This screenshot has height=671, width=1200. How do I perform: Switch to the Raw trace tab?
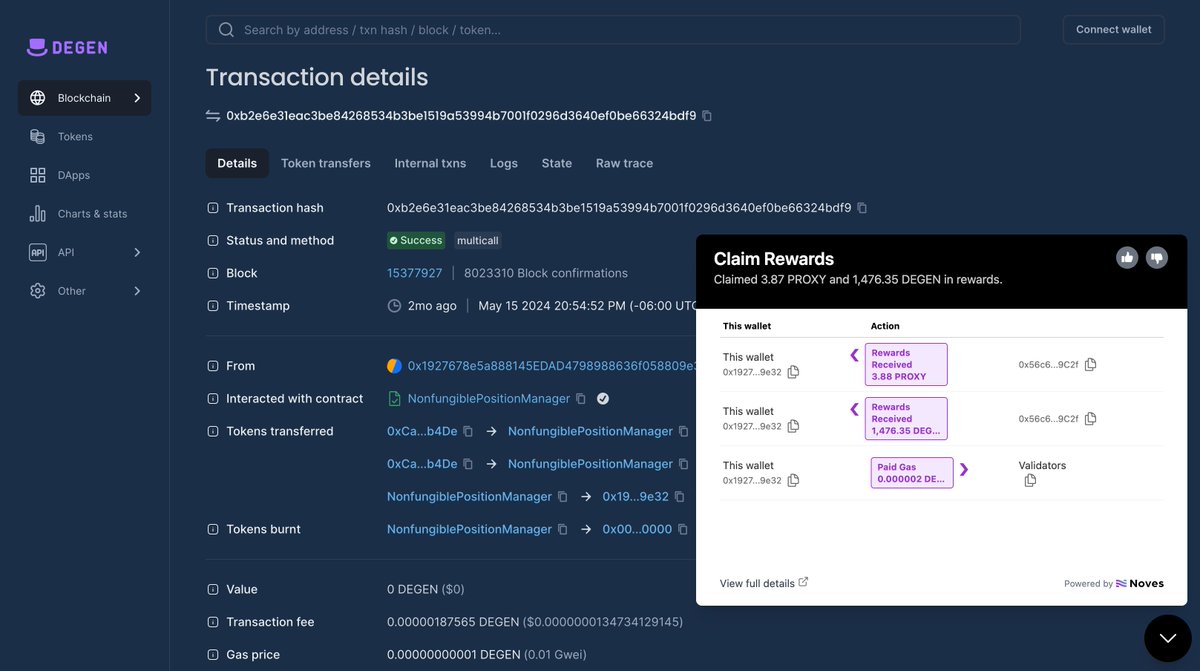(x=624, y=163)
